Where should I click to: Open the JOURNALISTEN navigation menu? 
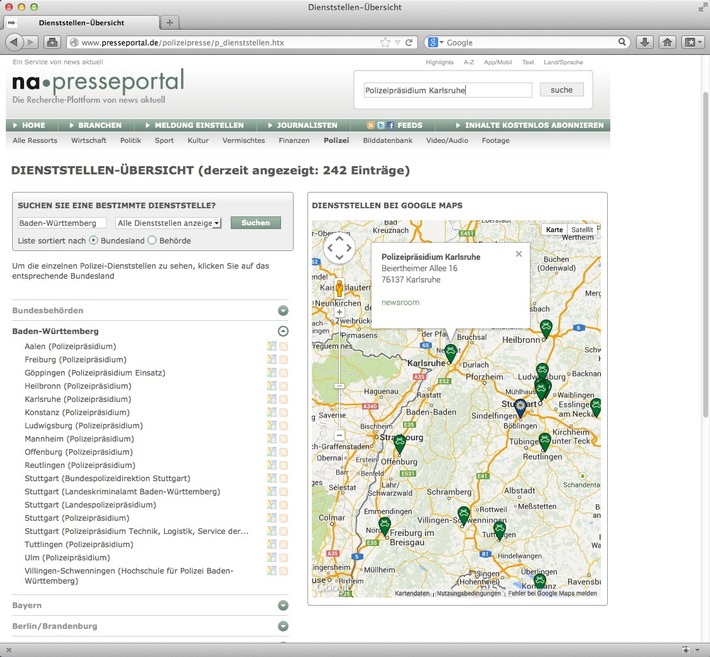[x=306, y=125]
